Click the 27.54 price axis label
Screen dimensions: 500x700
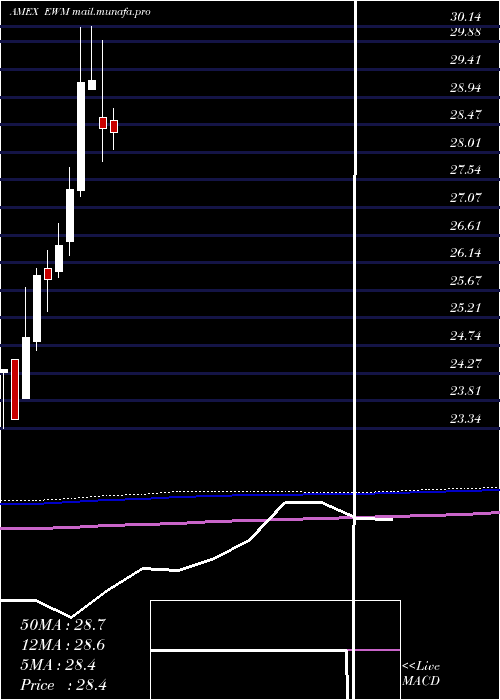click(x=466, y=170)
